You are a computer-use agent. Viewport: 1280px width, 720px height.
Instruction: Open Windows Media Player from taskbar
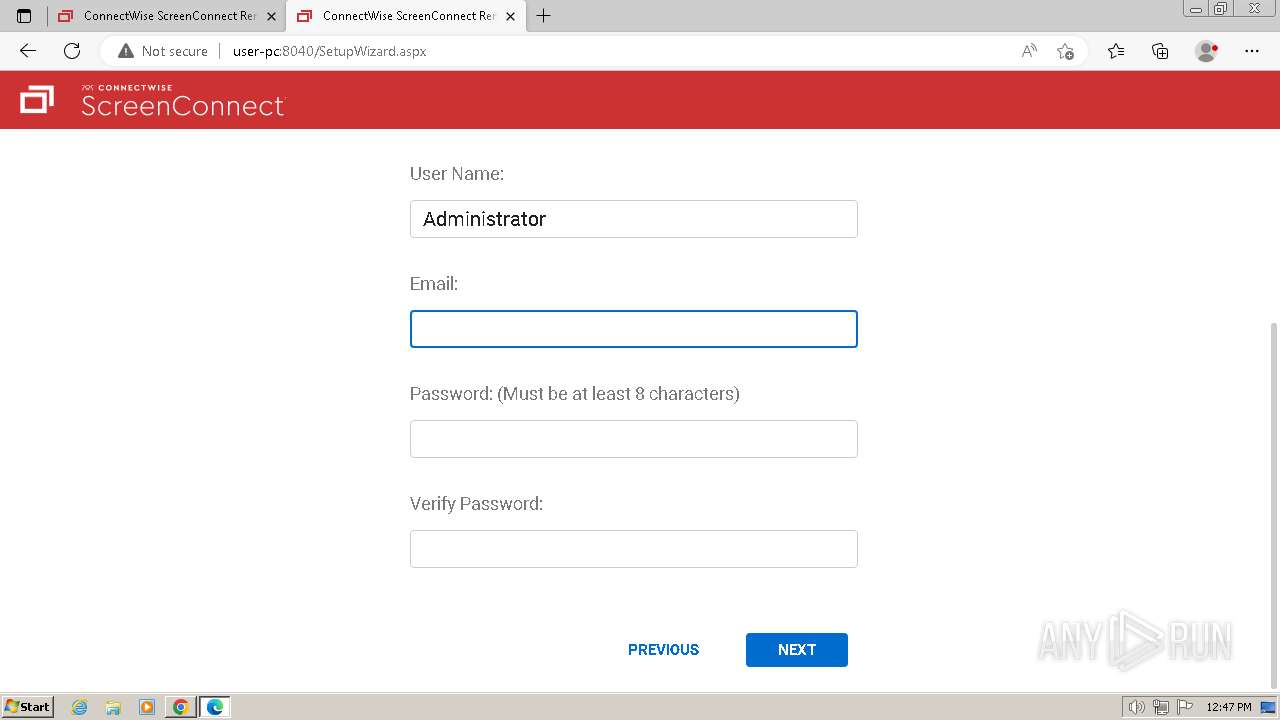point(147,707)
